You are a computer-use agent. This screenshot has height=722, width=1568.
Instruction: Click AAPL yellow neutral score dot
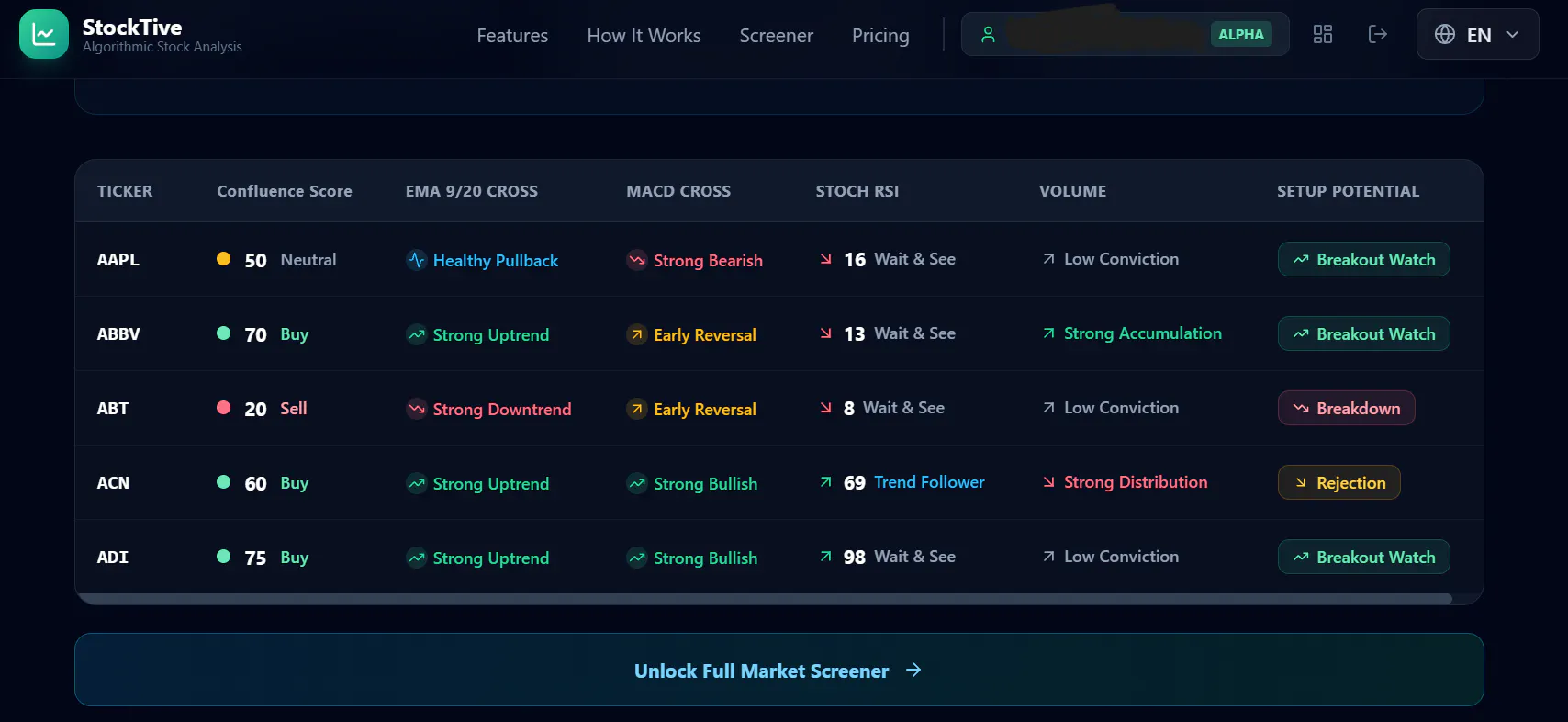[x=223, y=259]
